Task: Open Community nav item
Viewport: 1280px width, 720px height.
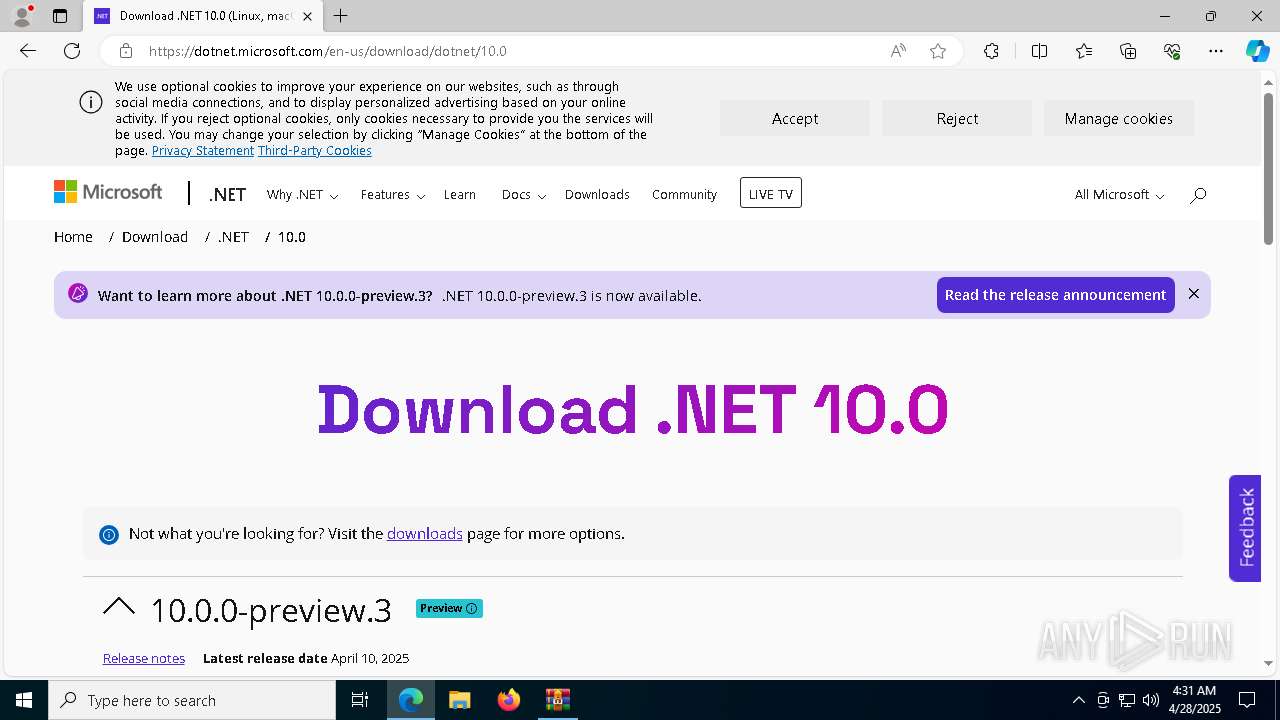Action: (x=684, y=195)
